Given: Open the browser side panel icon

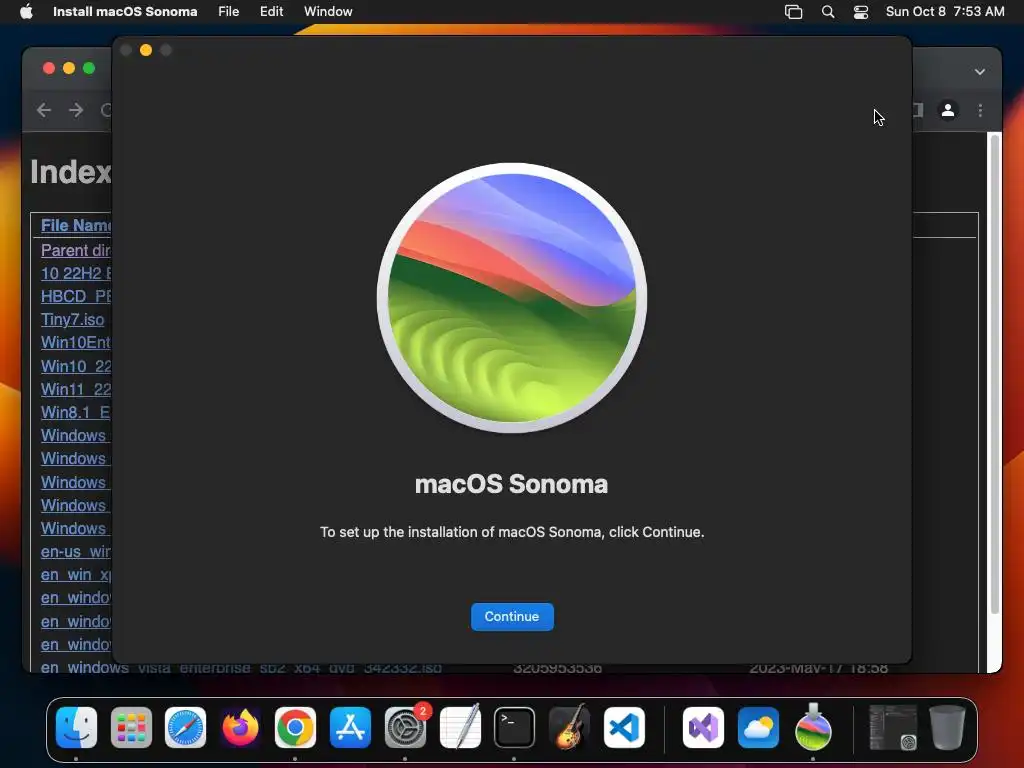Looking at the screenshot, I should tap(918, 110).
